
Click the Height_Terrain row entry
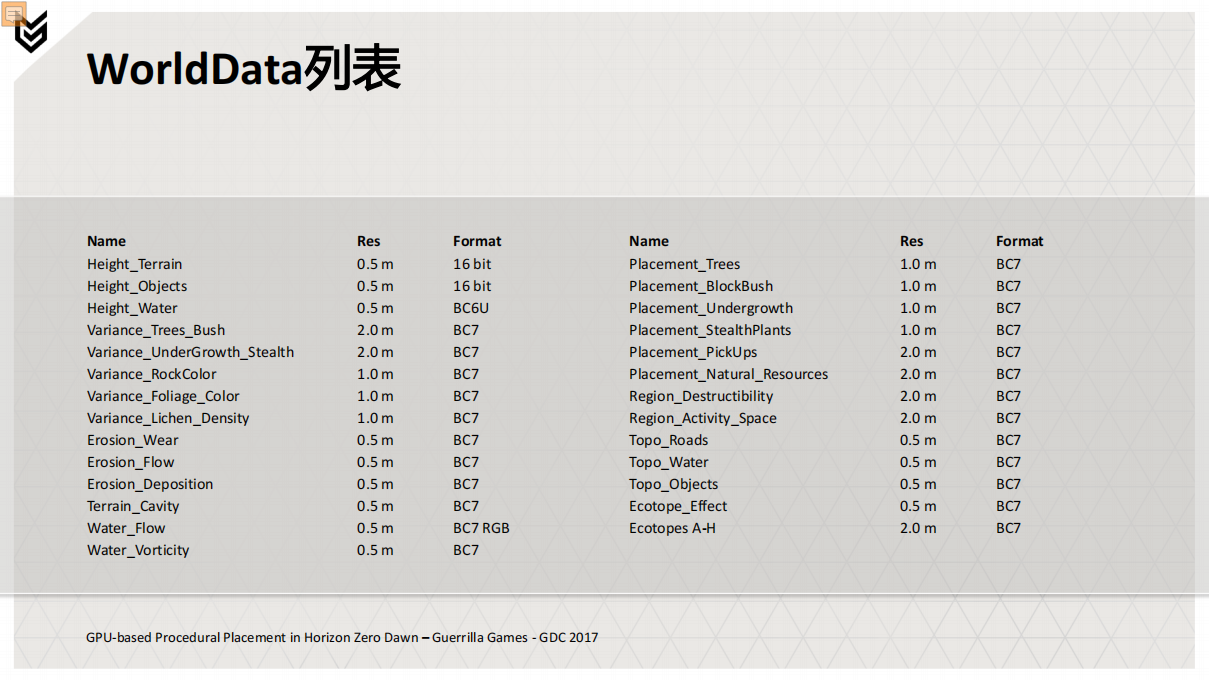pyautogui.click(x=134, y=264)
